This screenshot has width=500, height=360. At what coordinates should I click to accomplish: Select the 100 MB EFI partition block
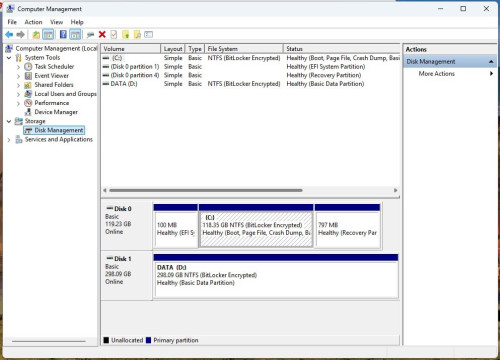click(x=176, y=226)
